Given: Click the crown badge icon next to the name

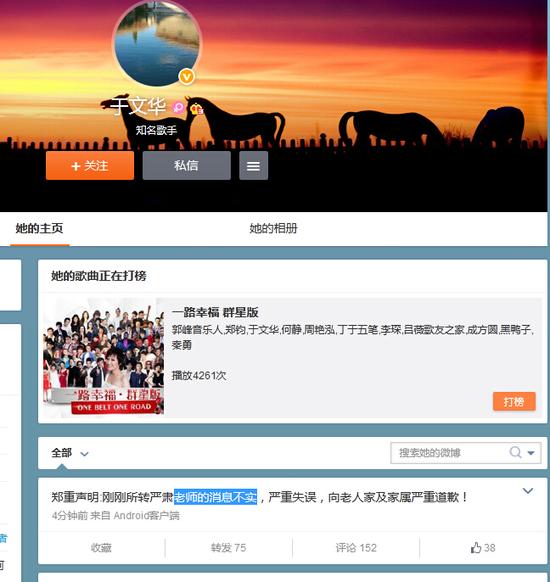Looking at the screenshot, I should point(196,109).
